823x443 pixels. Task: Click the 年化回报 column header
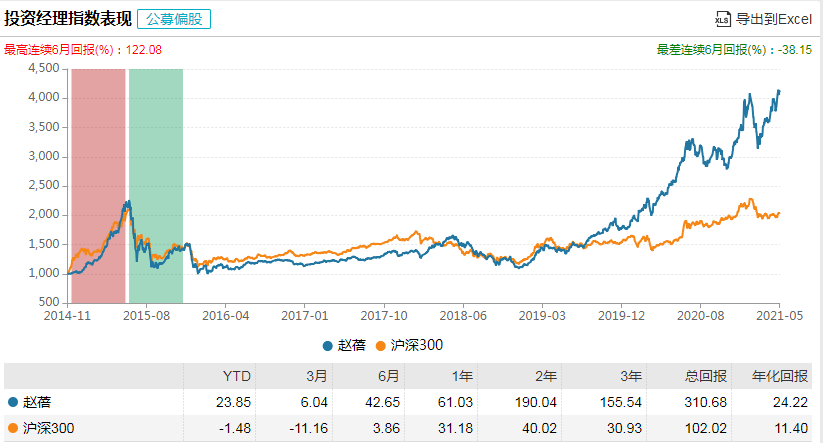point(779,377)
